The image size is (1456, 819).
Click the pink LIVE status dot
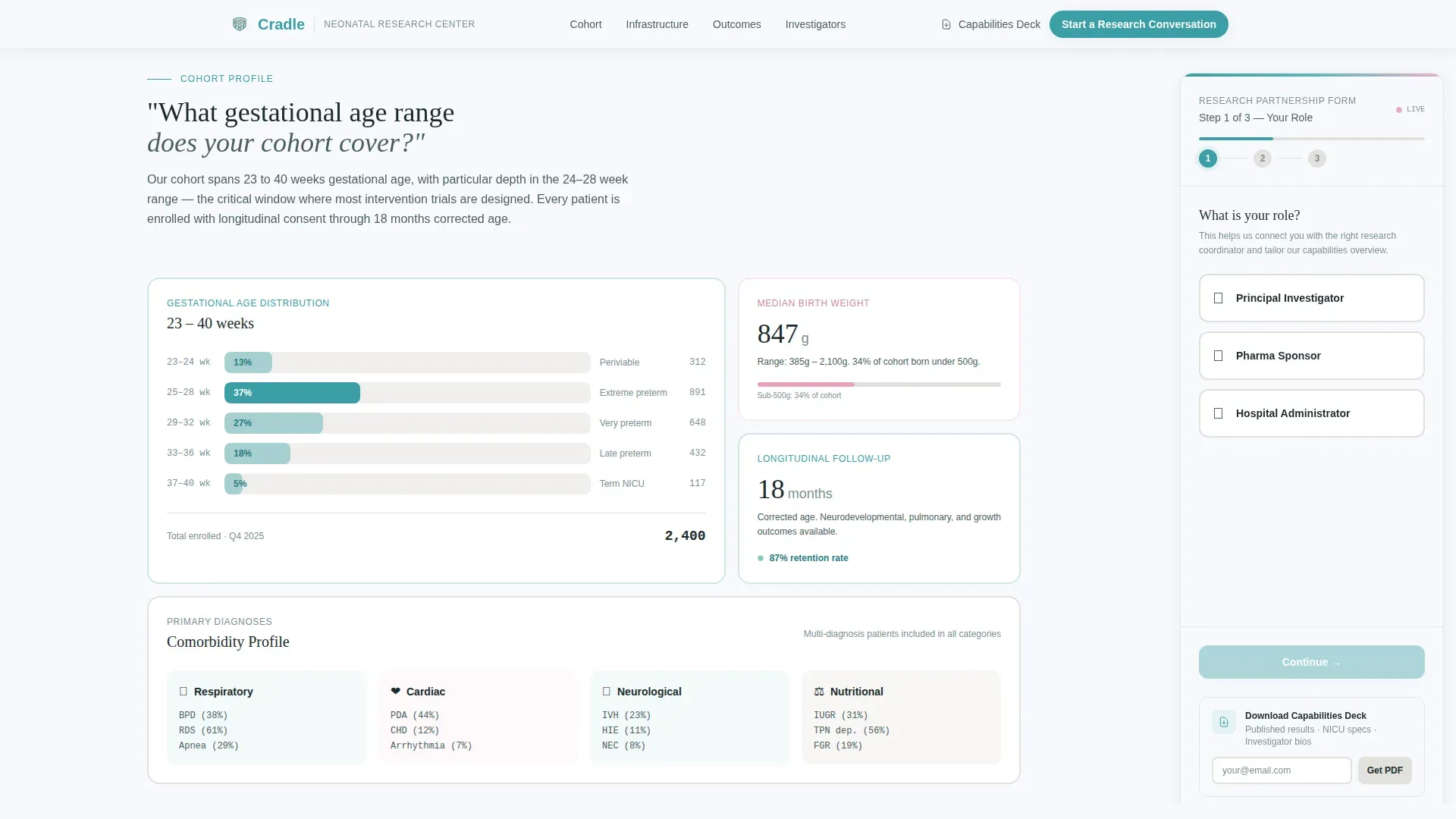[1399, 110]
